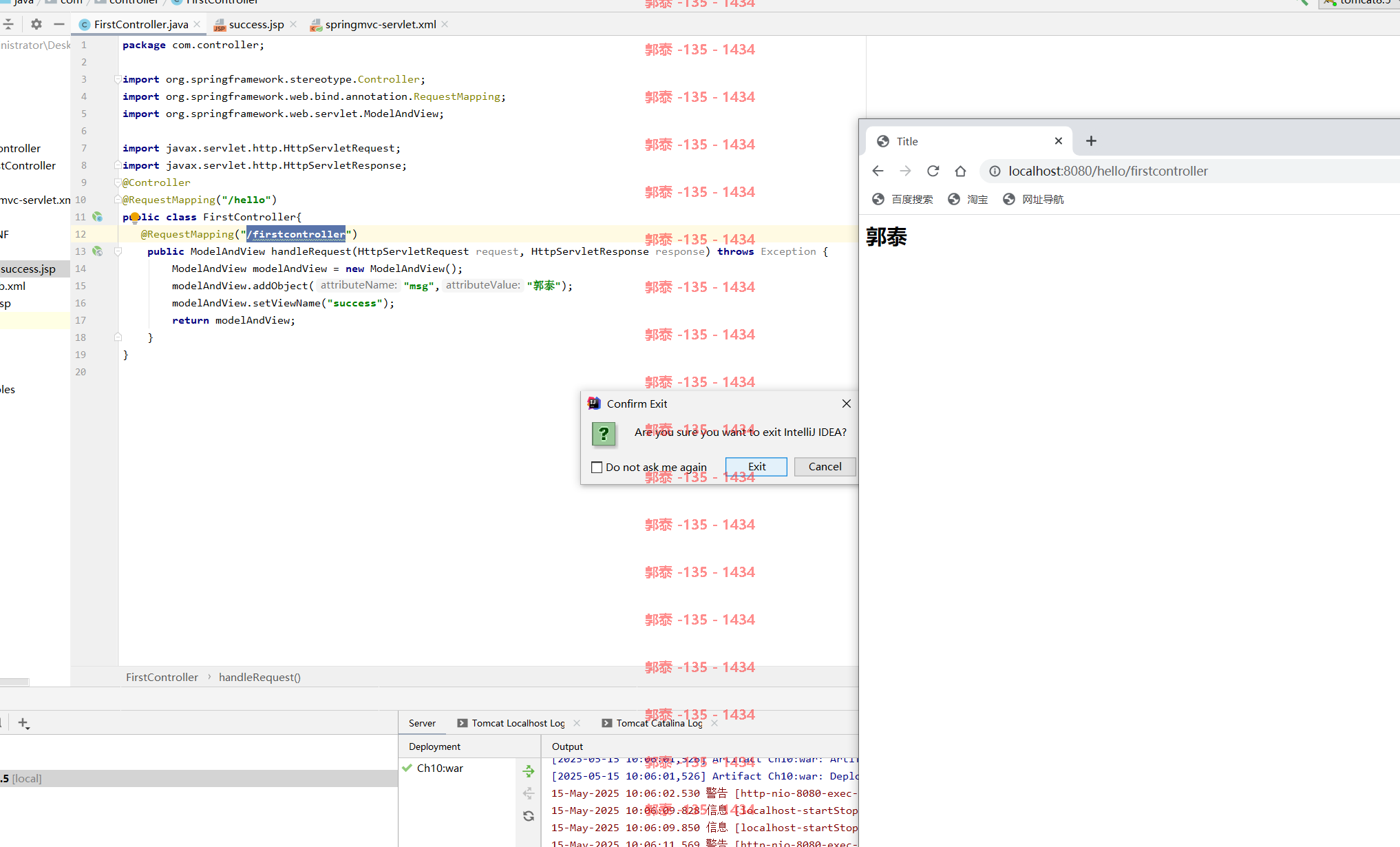Screen dimensions: 1400x847
Task: Click the browser Back arrow
Action: click(878, 171)
